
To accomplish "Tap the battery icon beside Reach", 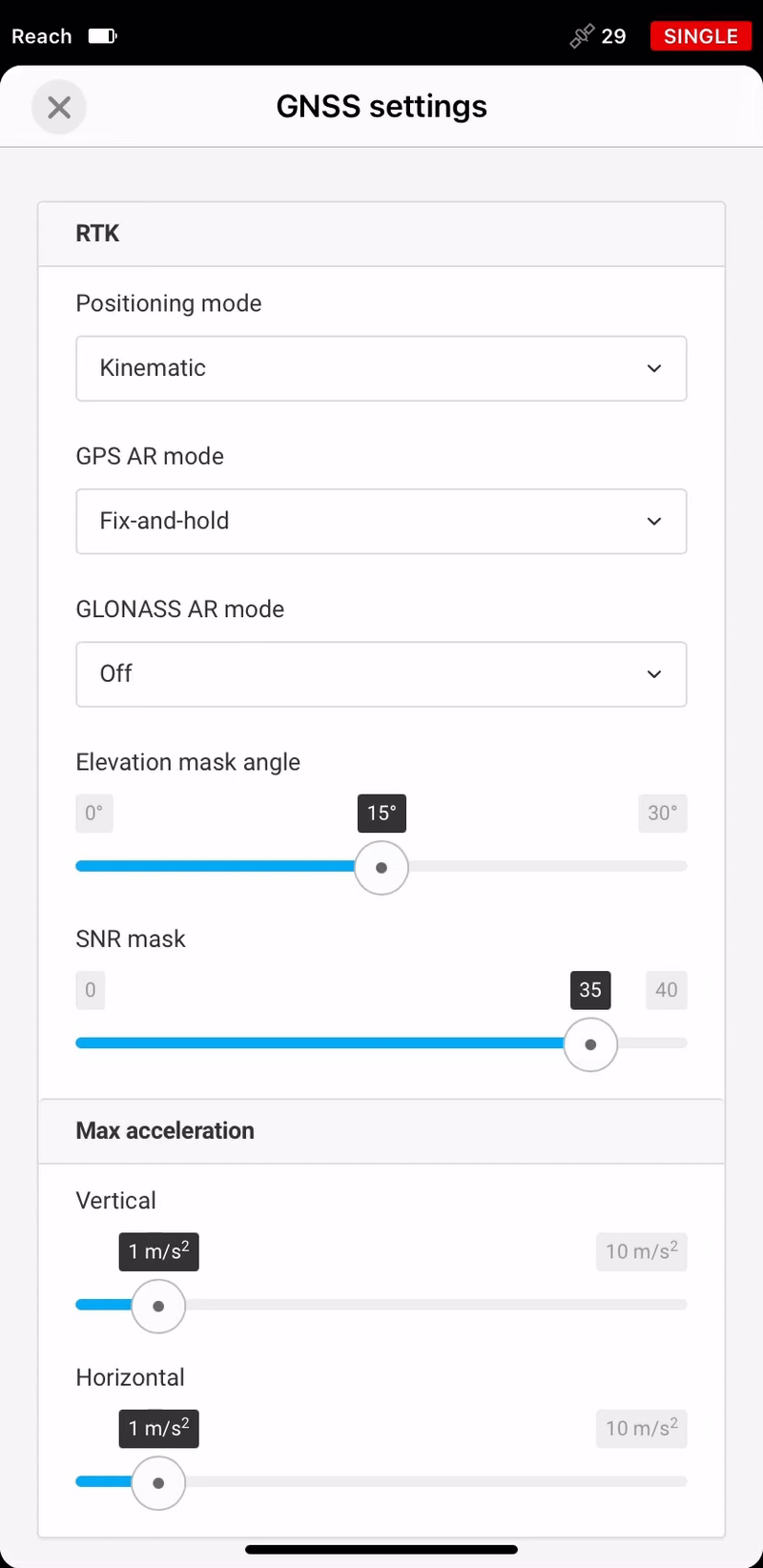I will point(102,36).
